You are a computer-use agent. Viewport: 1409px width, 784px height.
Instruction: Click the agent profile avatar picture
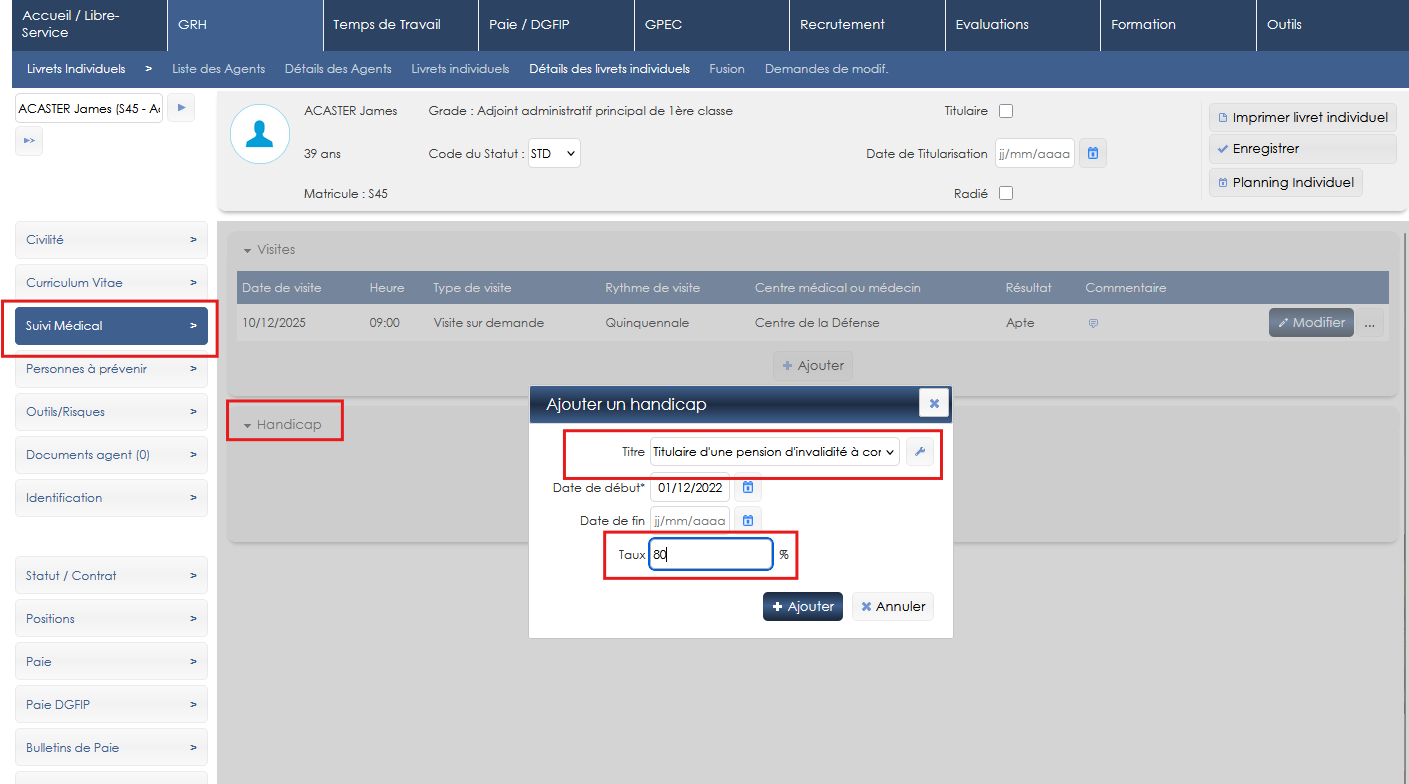260,134
